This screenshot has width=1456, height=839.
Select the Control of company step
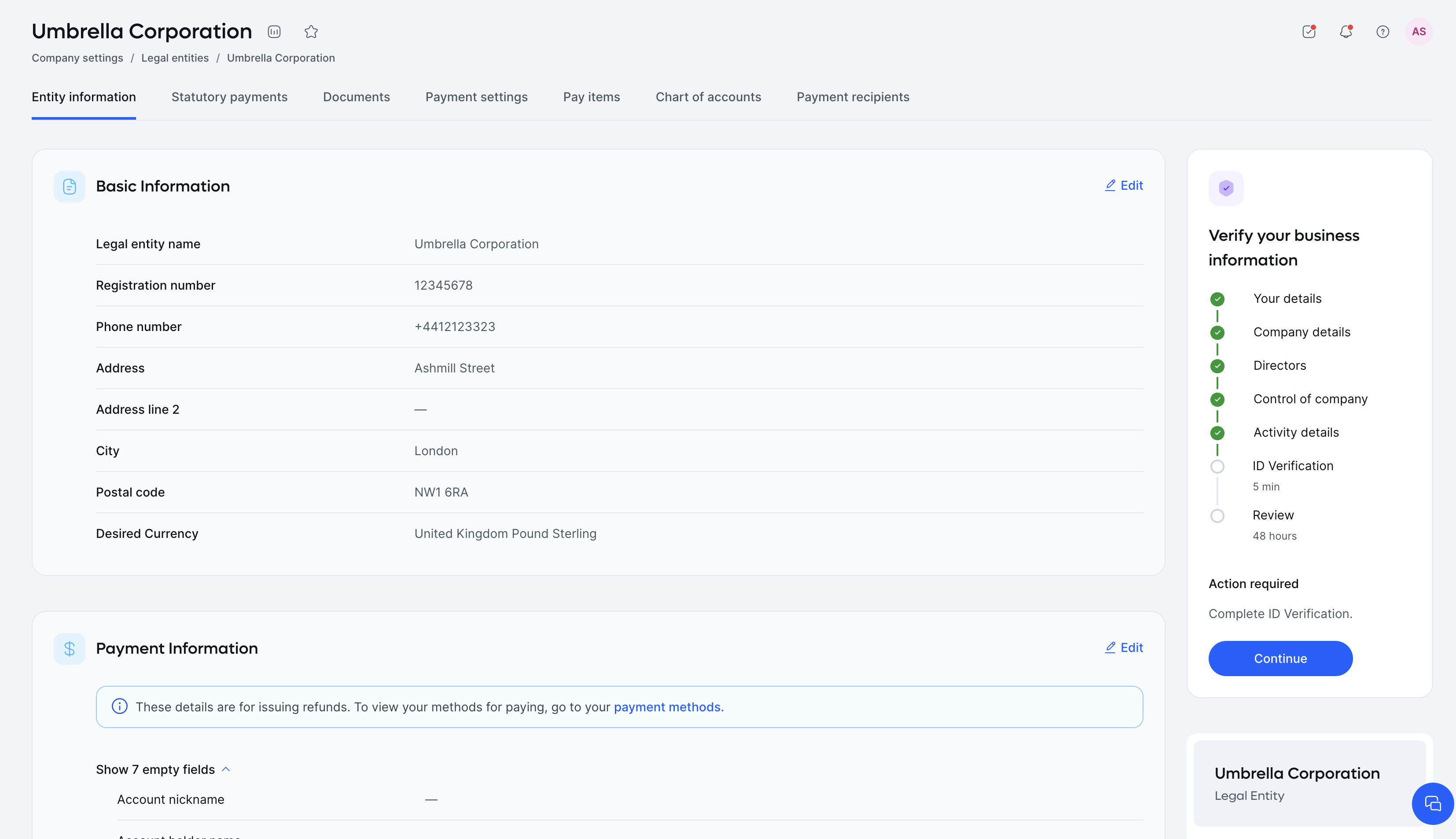1310,399
